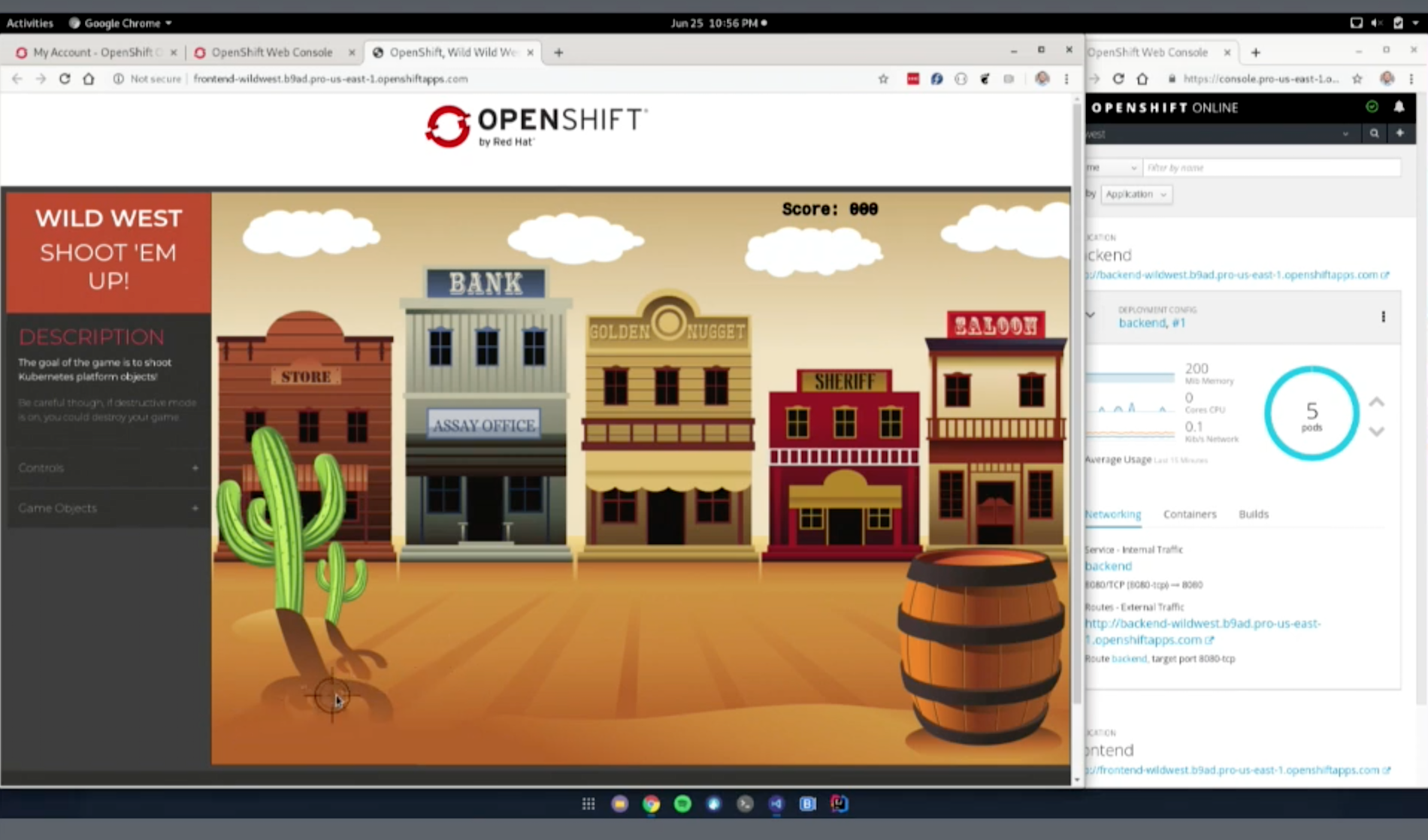Image resolution: width=1428 pixels, height=840 pixels.
Task: Open the backend deployment kebab menu
Action: 1383,317
